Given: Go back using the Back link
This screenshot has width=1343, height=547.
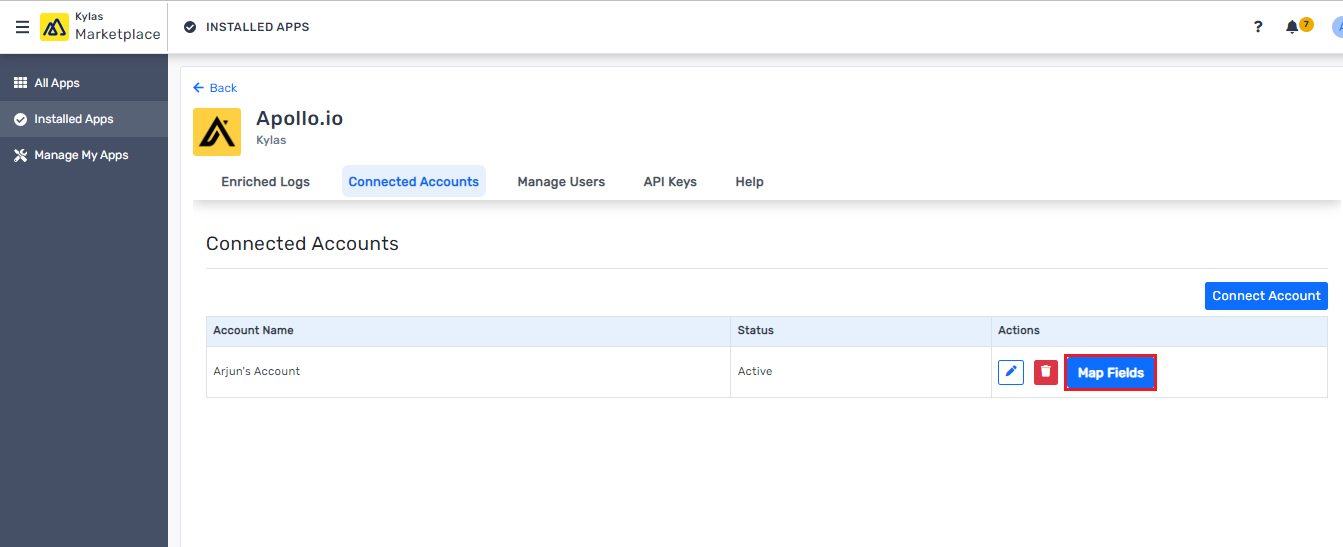Looking at the screenshot, I should (x=215, y=88).
